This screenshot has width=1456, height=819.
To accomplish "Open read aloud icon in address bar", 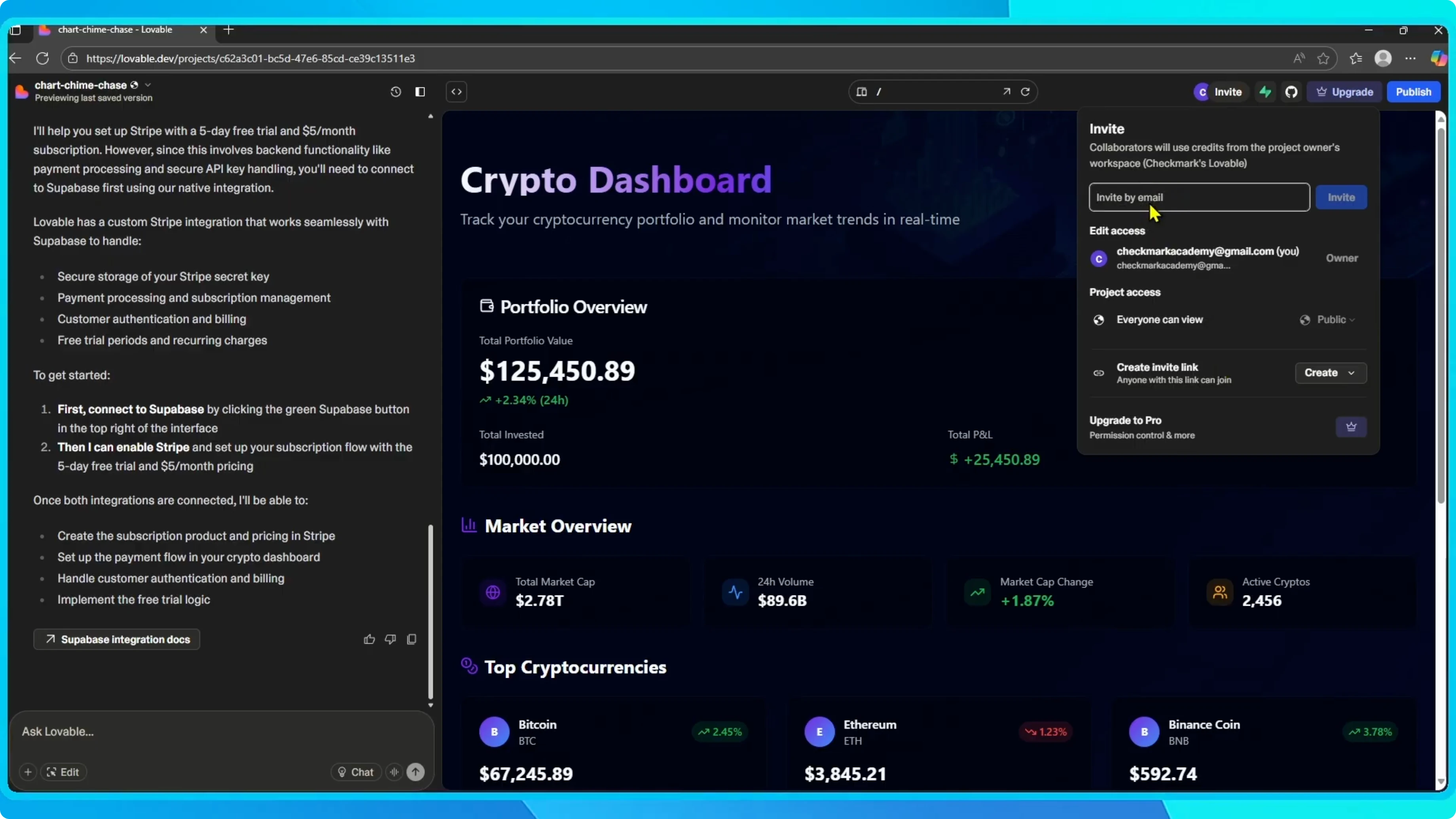I will click(x=1299, y=58).
